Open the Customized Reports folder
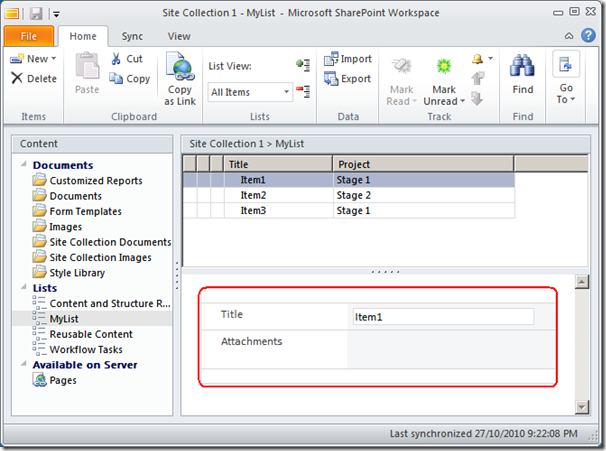Image resolution: width=606 pixels, height=451 pixels. [x=87, y=180]
